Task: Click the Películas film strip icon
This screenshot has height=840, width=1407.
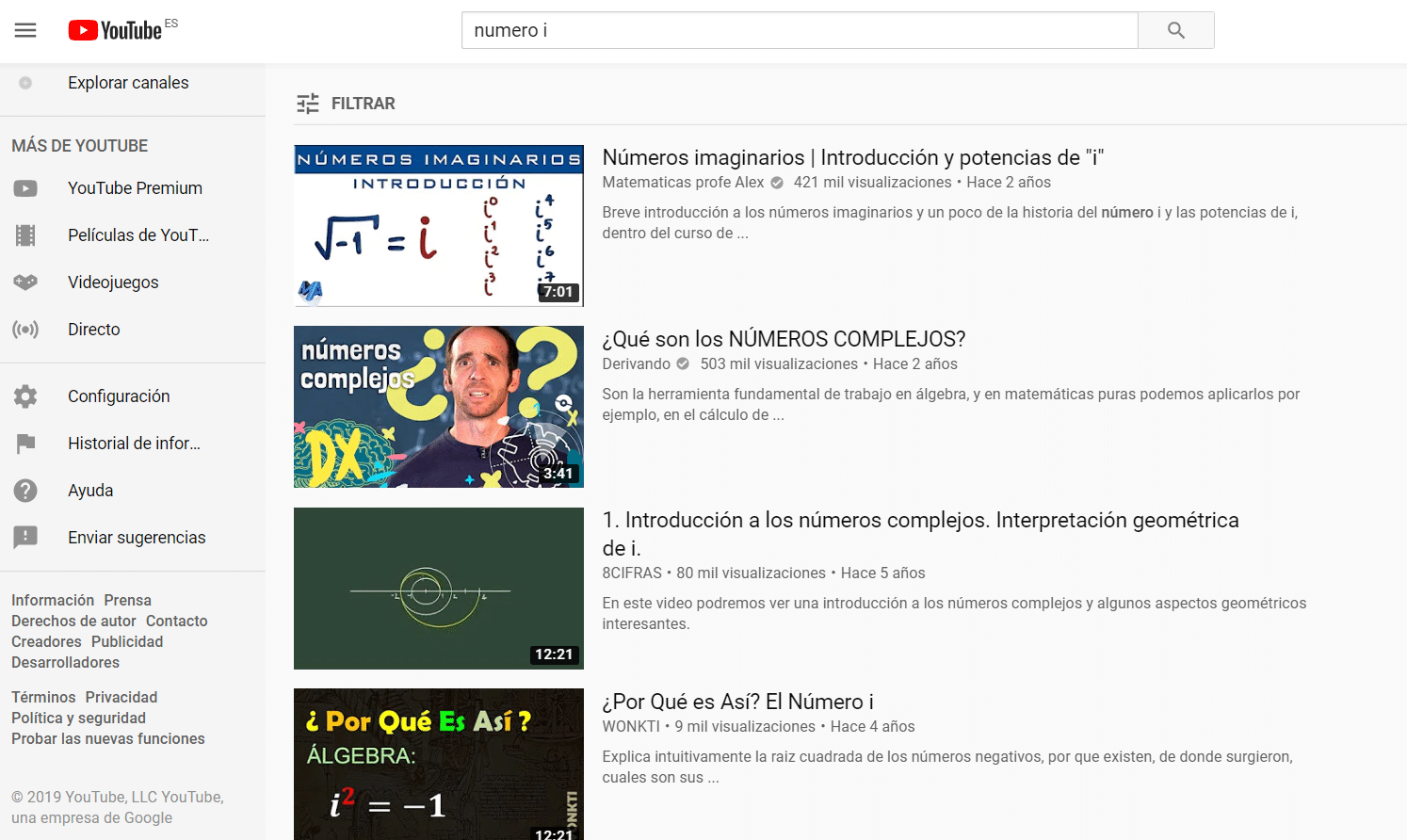Action: (x=25, y=235)
